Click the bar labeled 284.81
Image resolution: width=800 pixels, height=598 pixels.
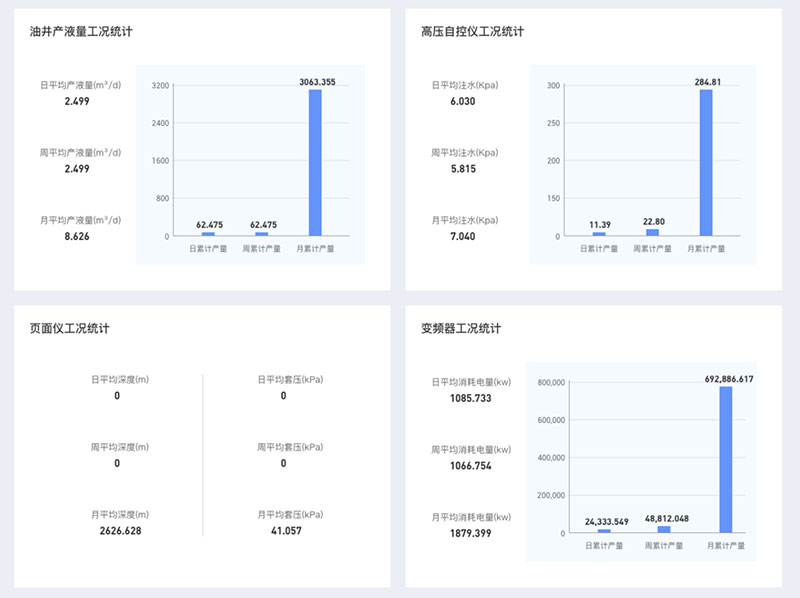coord(707,160)
